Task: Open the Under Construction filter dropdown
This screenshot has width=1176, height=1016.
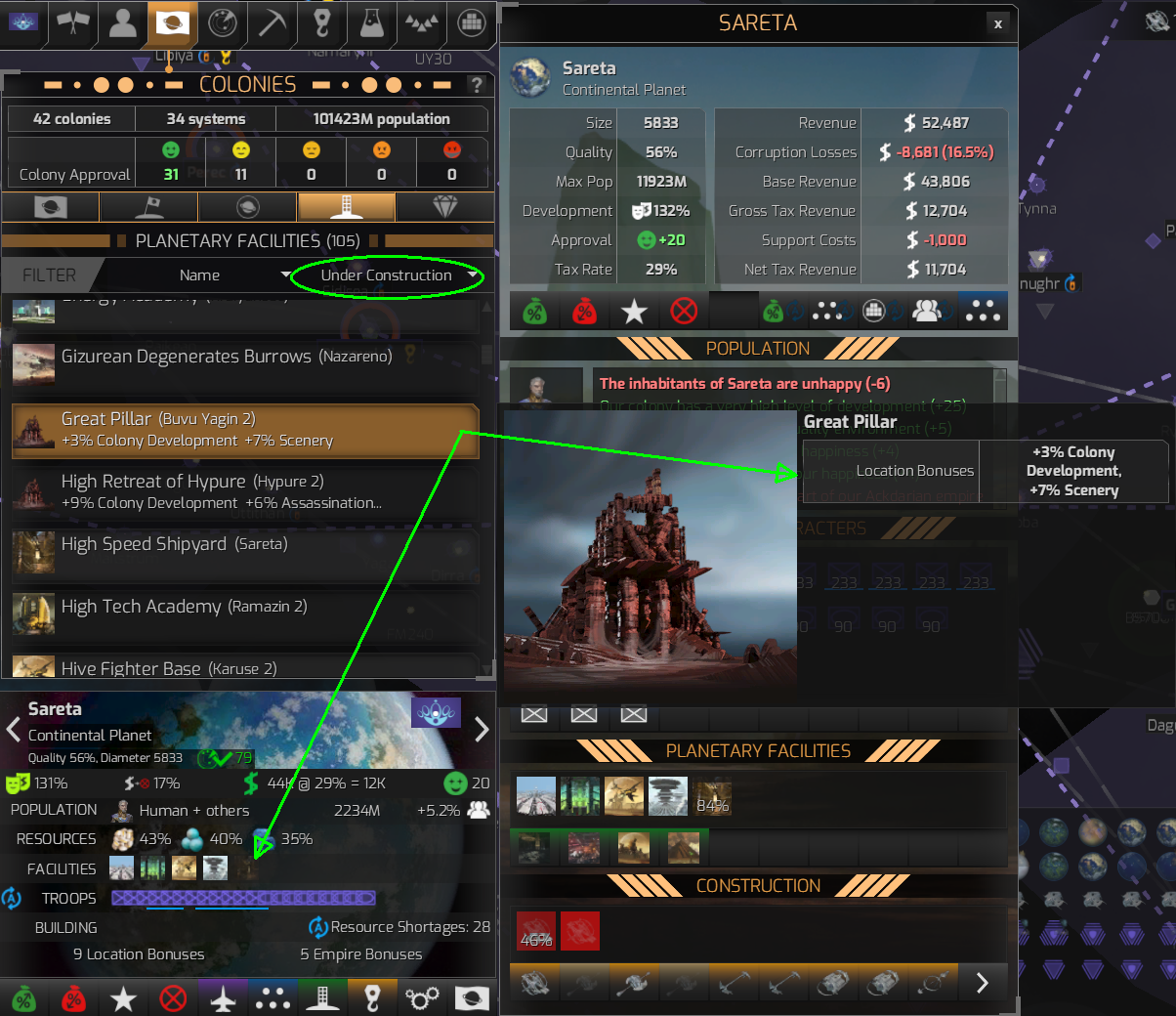Action: [388, 275]
